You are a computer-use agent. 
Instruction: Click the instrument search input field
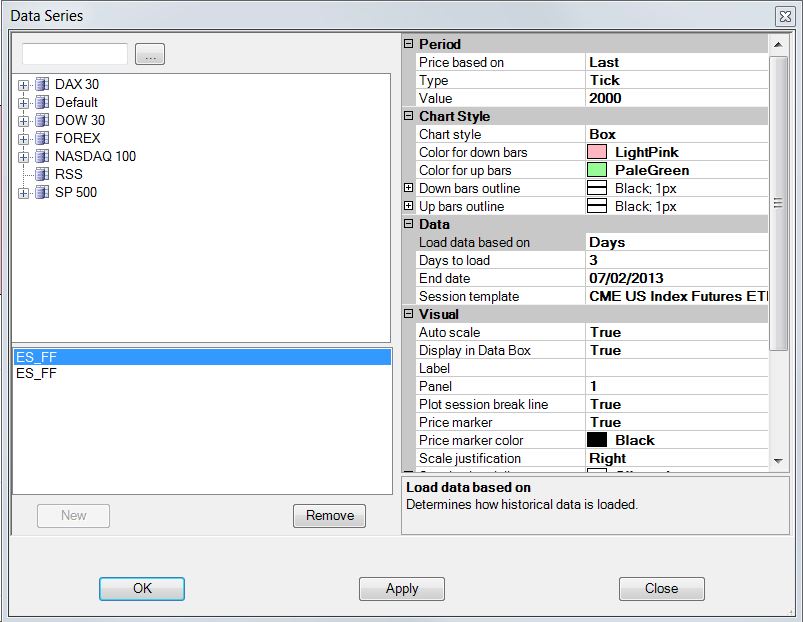point(75,54)
